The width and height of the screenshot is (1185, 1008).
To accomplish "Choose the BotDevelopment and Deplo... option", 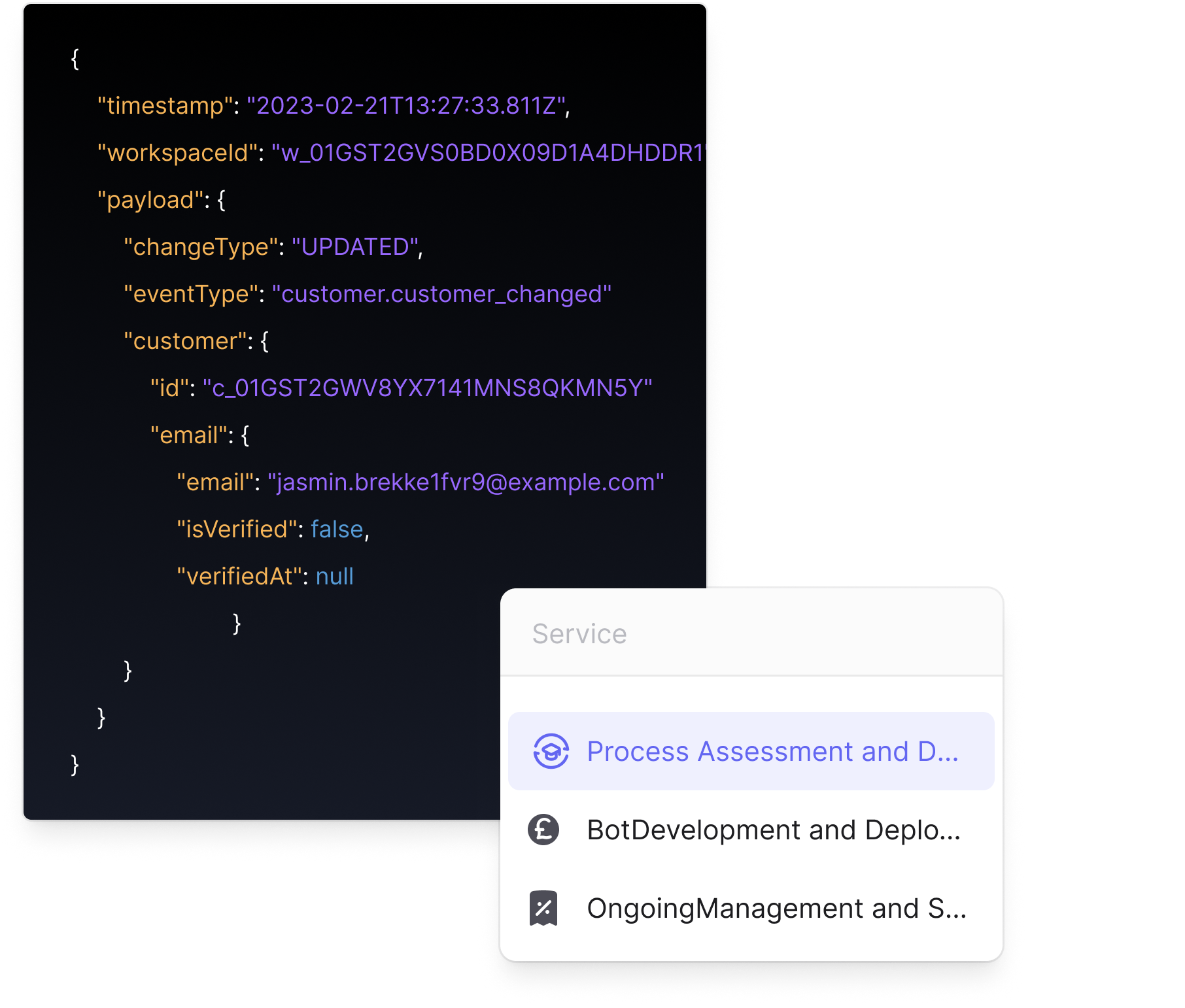I will point(773,830).
